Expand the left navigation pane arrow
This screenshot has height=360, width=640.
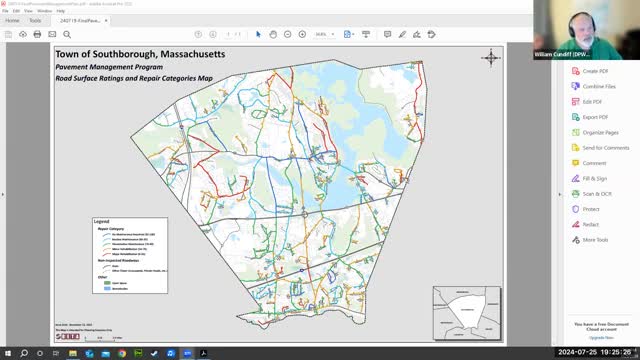pos(3,194)
